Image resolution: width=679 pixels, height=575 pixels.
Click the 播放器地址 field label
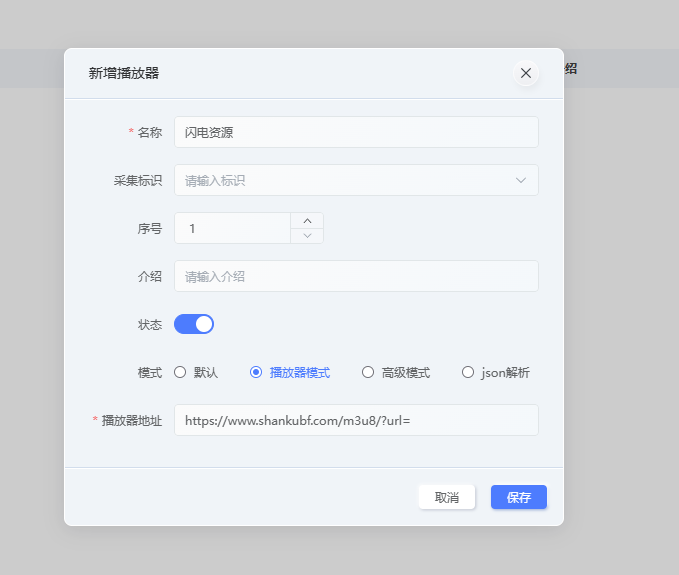[x=131, y=420]
